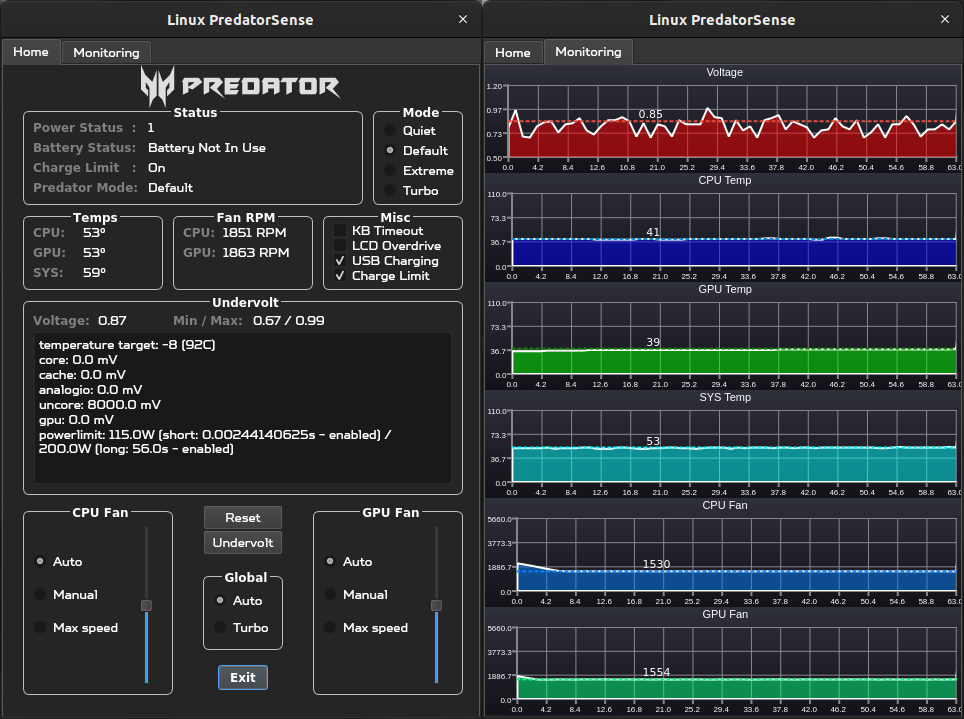
Task: Select Default mode radio button
Action: click(390, 150)
